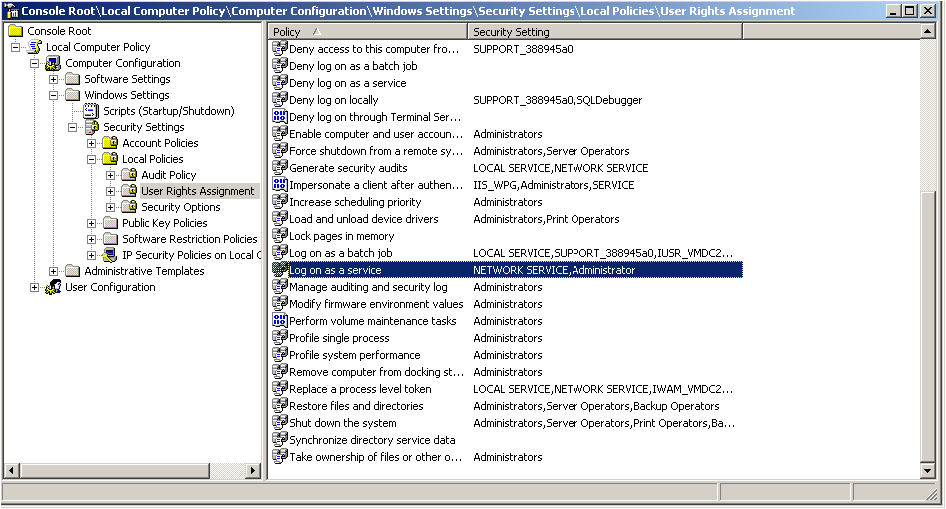946x509 pixels.
Task: Select Scripts (Startup/Shutdown) tree item
Action: 168,111
